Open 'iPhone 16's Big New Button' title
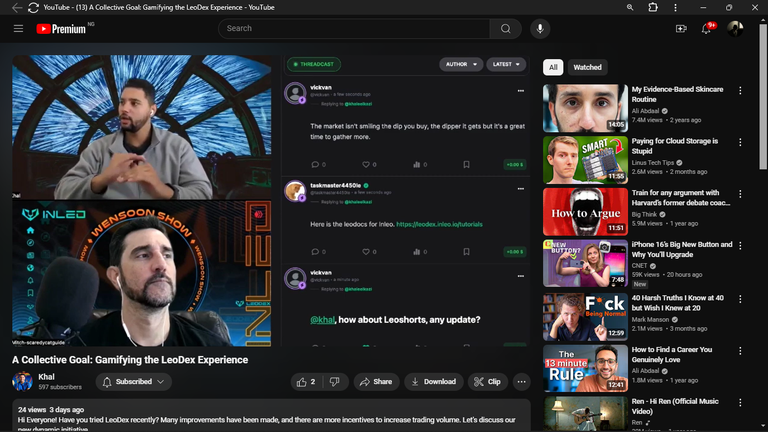768x432 pixels. [682, 249]
